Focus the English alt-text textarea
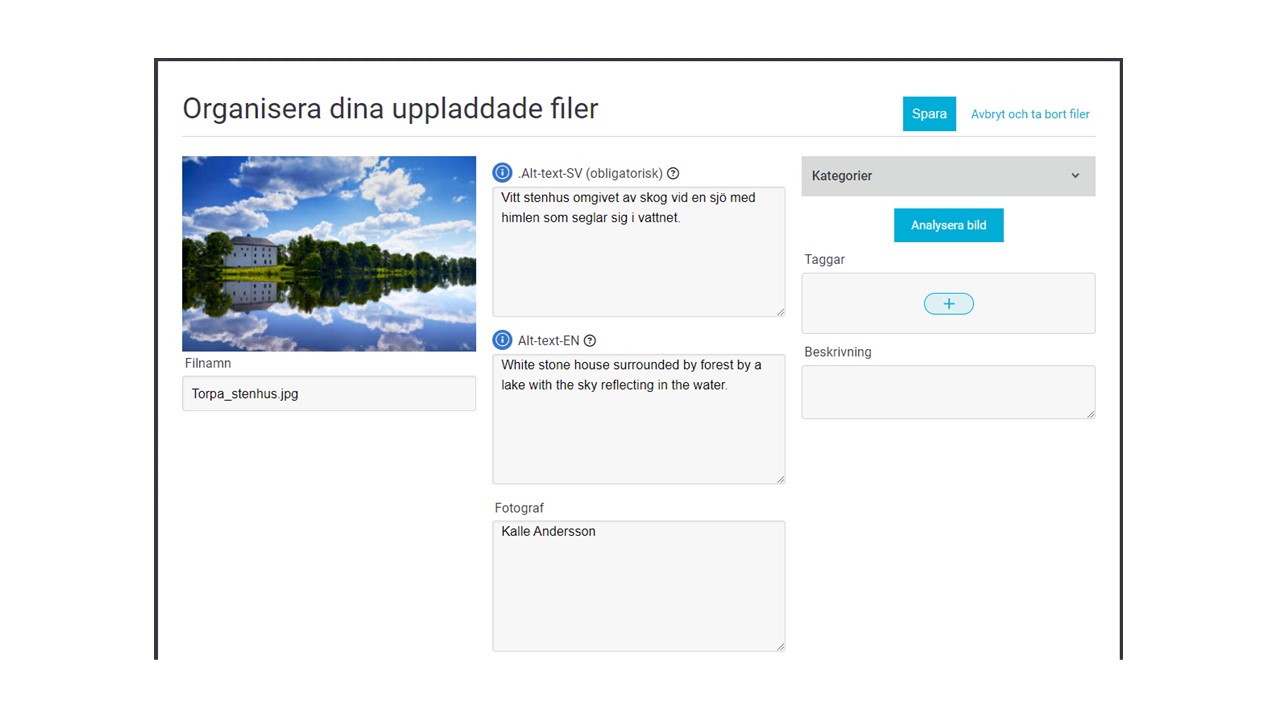The width and height of the screenshot is (1277, 718). (x=638, y=430)
